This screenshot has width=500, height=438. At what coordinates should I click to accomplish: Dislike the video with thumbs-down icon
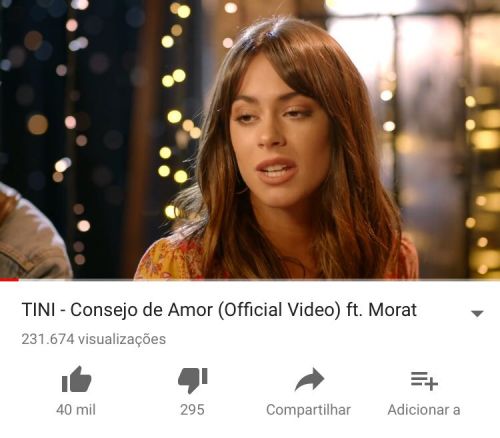click(193, 381)
